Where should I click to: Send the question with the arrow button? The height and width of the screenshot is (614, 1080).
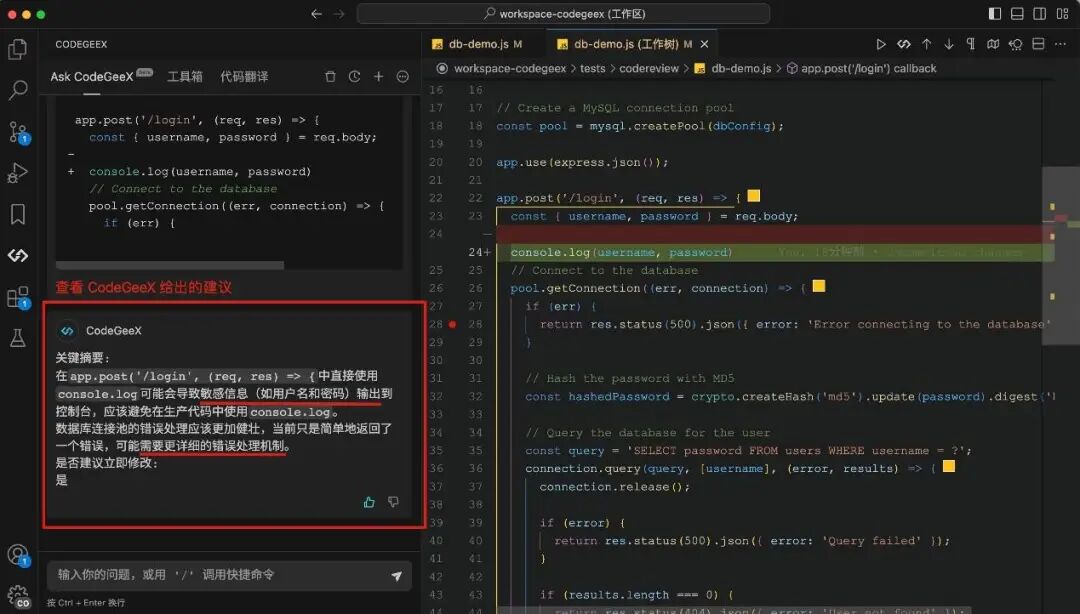click(x=397, y=575)
